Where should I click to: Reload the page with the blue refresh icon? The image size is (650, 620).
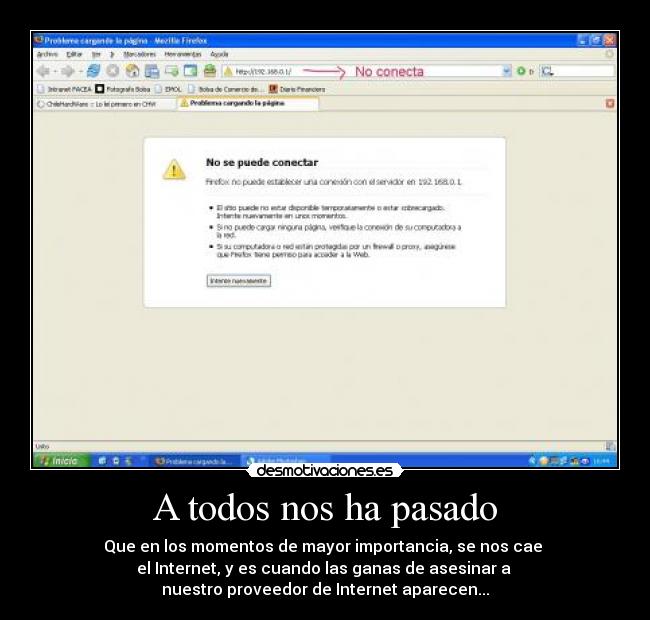(93, 71)
